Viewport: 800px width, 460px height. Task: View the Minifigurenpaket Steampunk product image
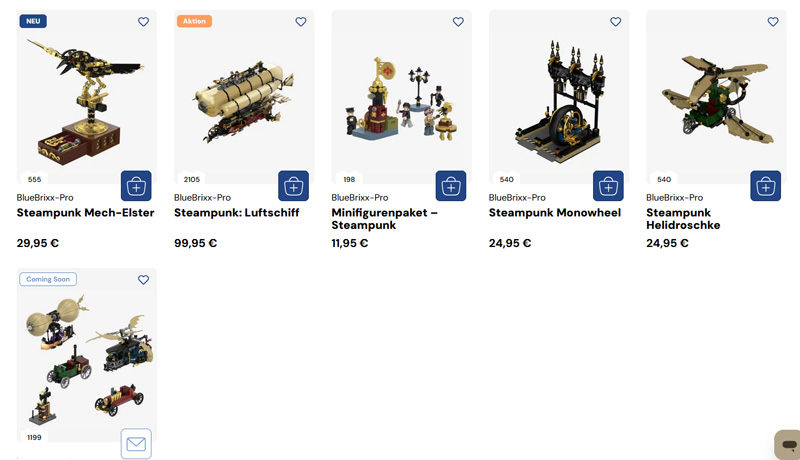(402, 97)
